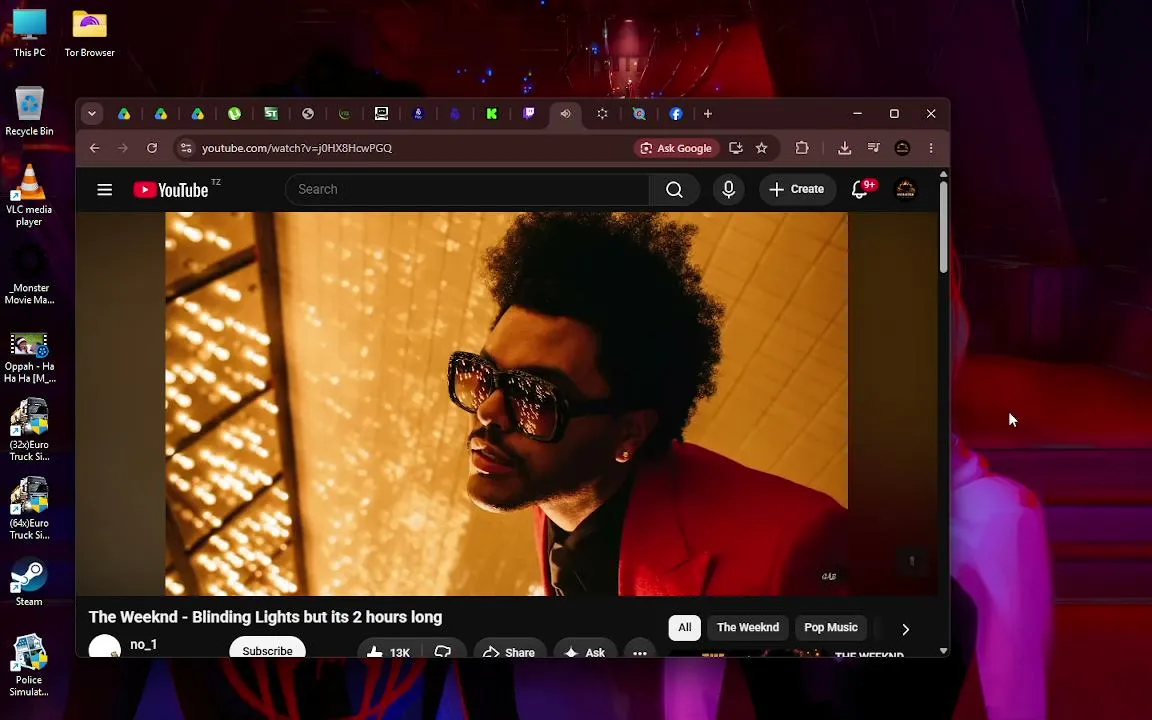Dislike the video with thumbs down

pyautogui.click(x=443, y=651)
